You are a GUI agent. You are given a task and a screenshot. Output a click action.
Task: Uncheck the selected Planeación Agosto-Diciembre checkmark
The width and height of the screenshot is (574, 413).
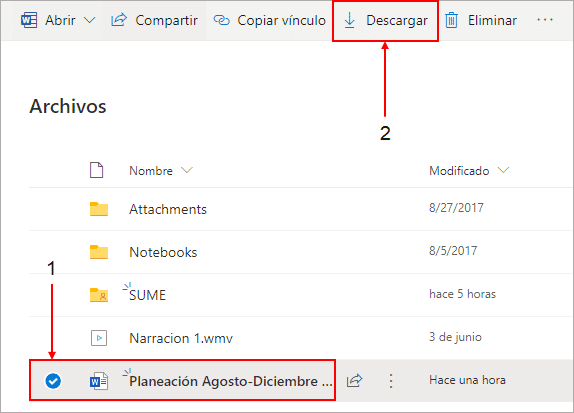tap(53, 381)
